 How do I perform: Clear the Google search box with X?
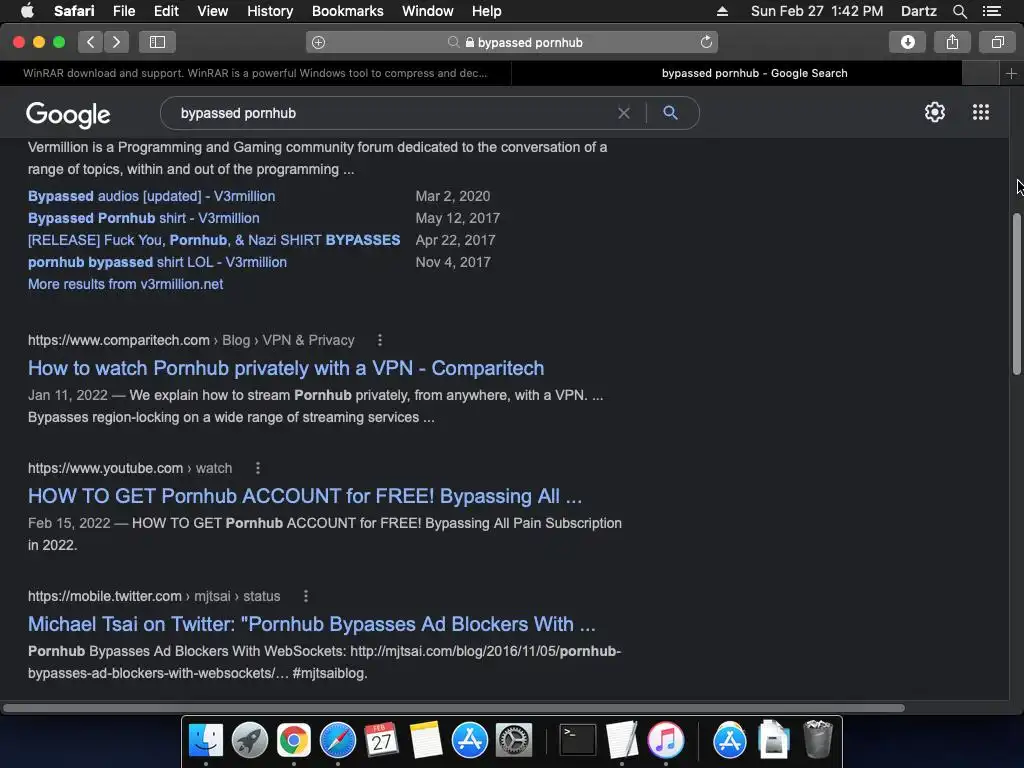pyautogui.click(x=624, y=113)
